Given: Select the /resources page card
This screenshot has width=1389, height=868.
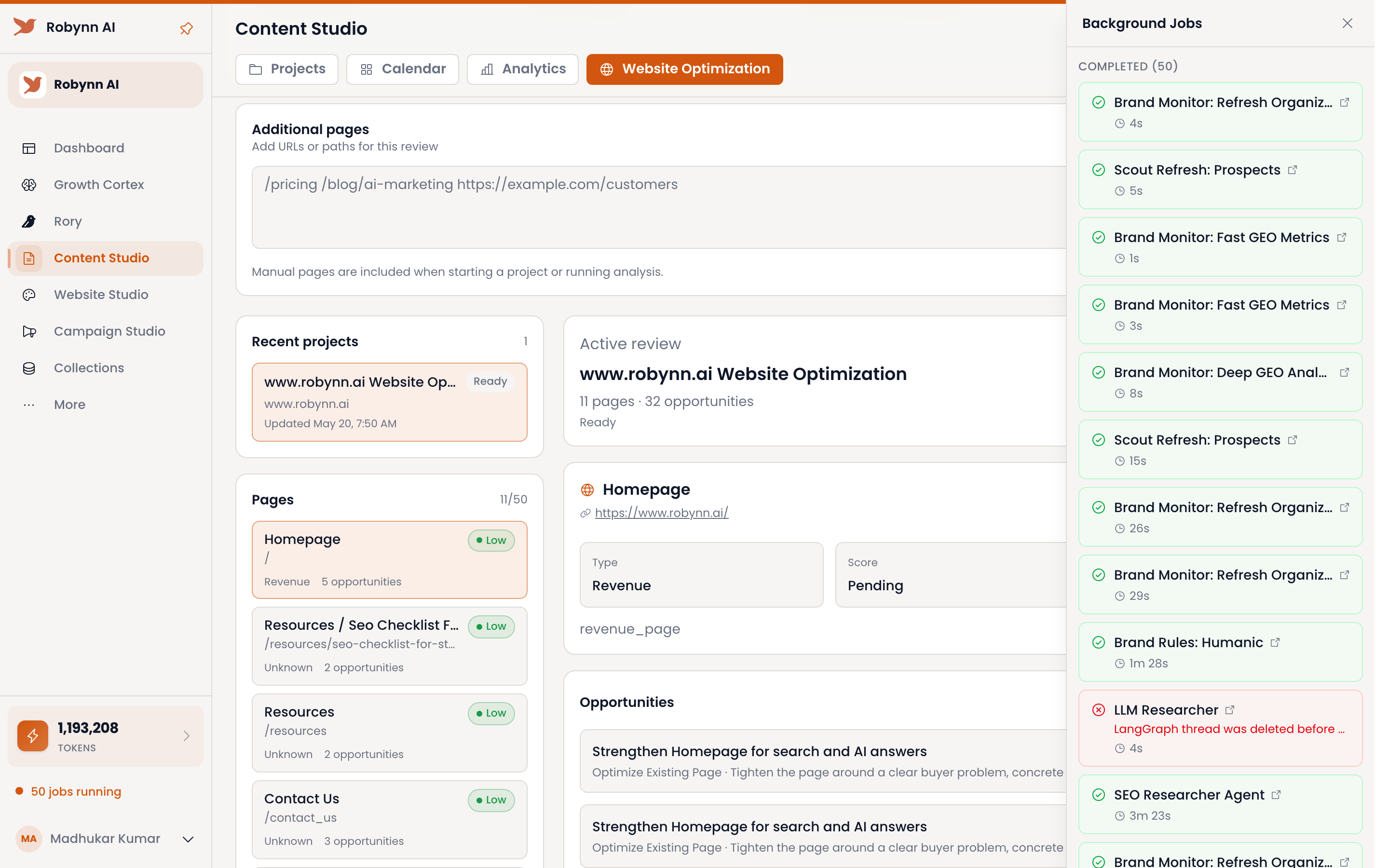Looking at the screenshot, I should click(x=389, y=732).
